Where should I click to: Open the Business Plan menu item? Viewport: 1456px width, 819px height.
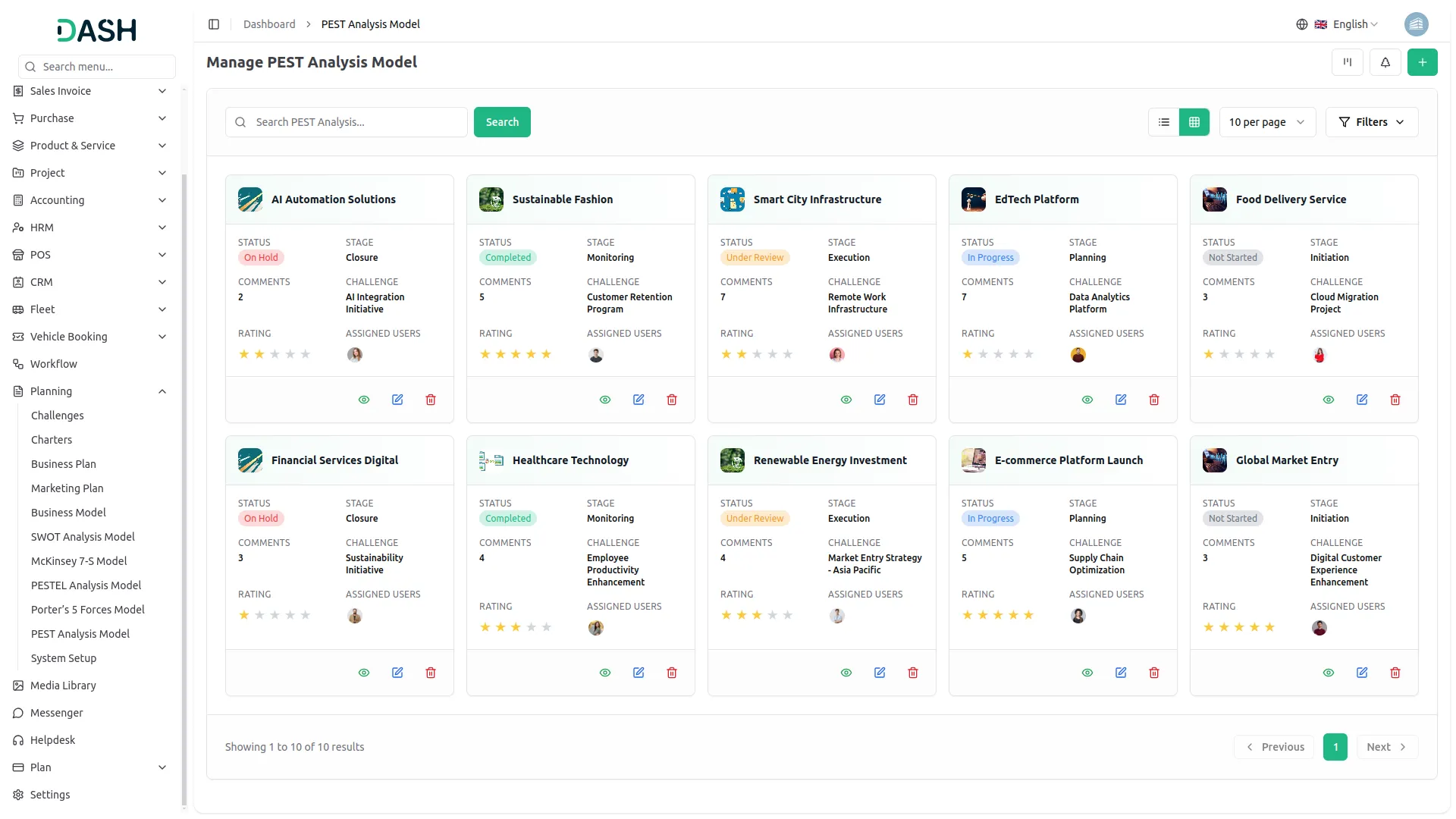pyautogui.click(x=64, y=464)
